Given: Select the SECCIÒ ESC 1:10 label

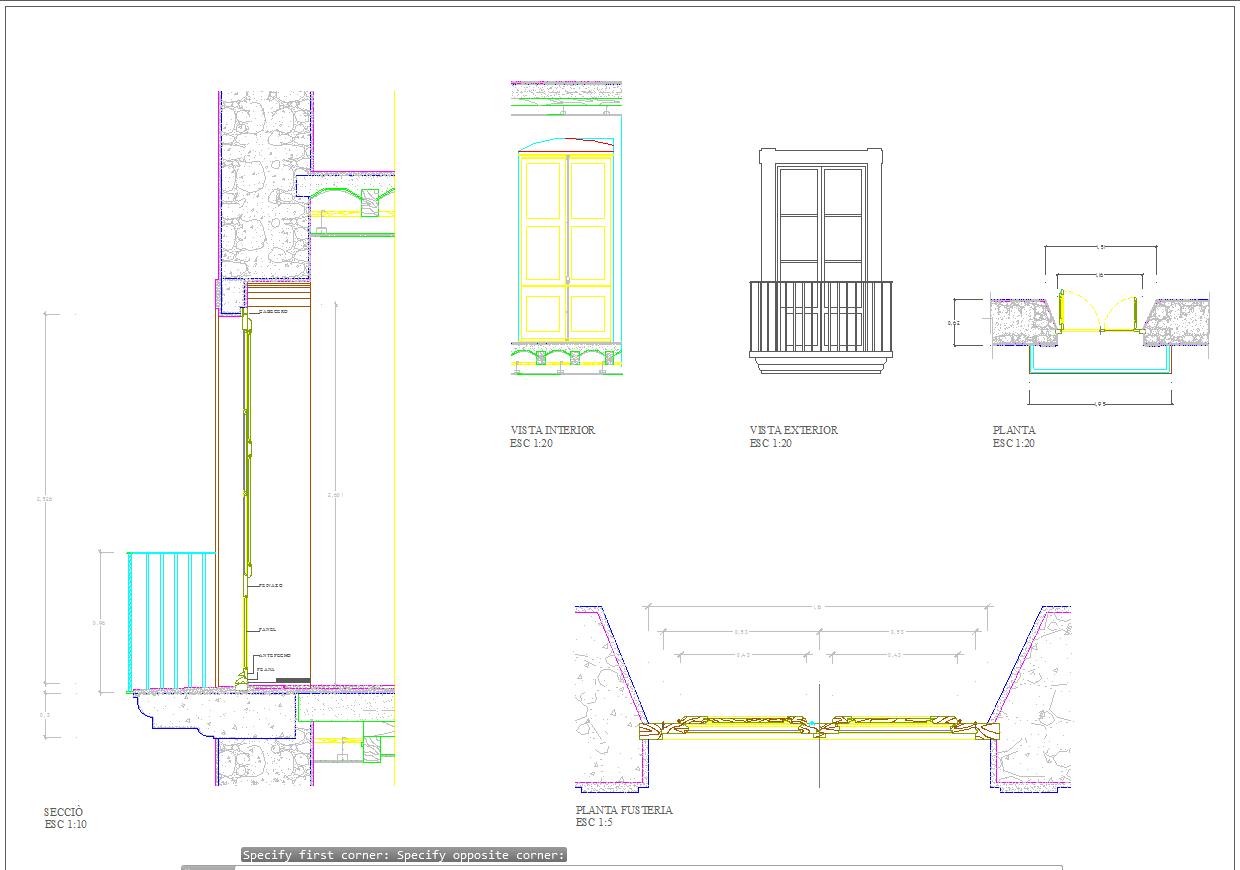Looking at the screenshot, I should click(66, 819).
